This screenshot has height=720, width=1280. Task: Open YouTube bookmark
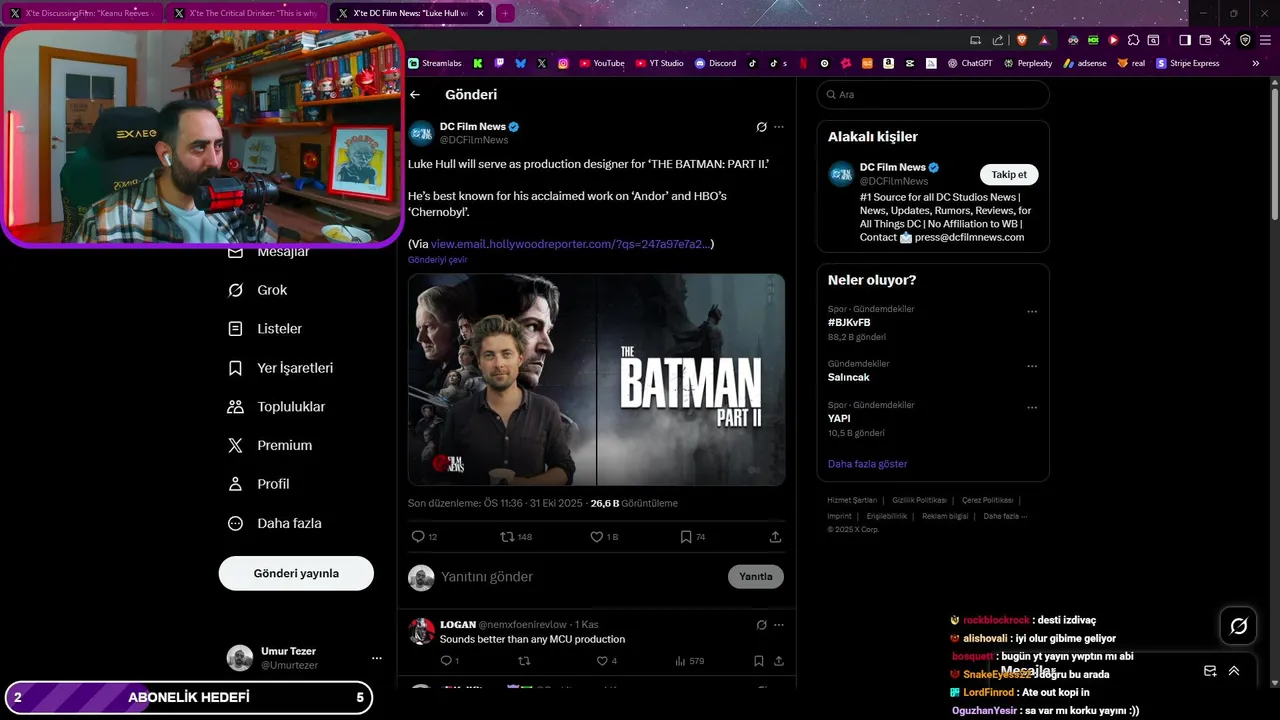point(601,63)
